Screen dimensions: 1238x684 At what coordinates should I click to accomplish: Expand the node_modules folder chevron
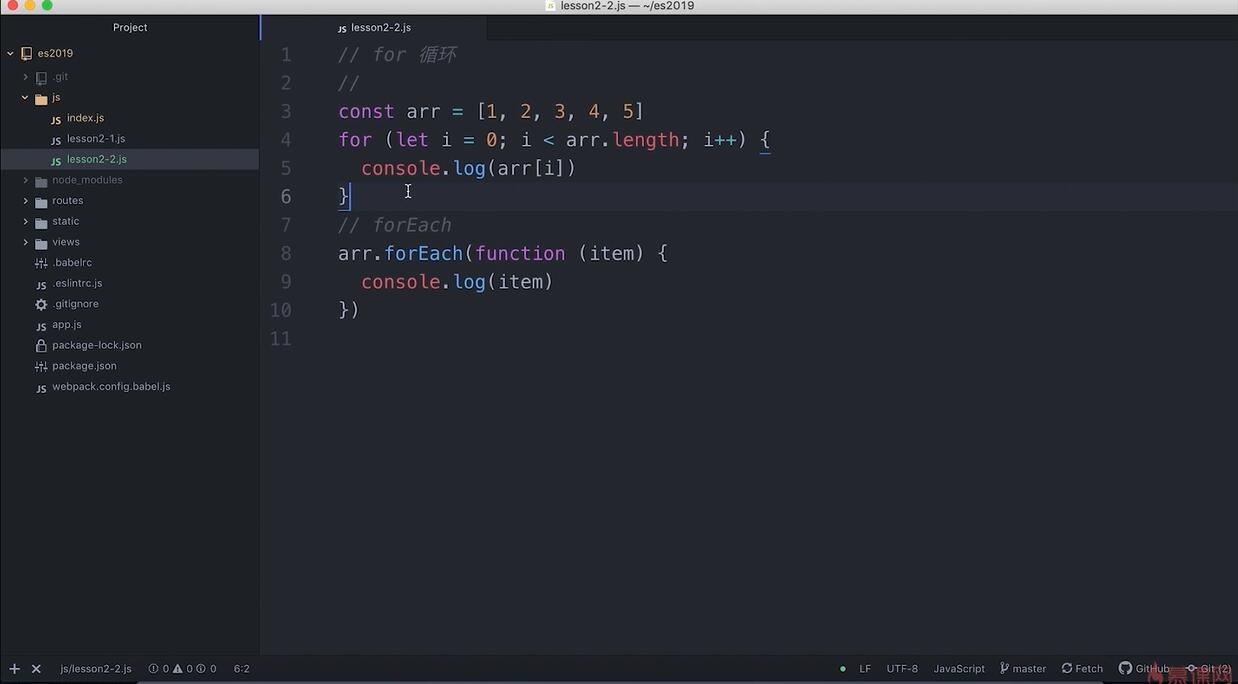click(25, 180)
